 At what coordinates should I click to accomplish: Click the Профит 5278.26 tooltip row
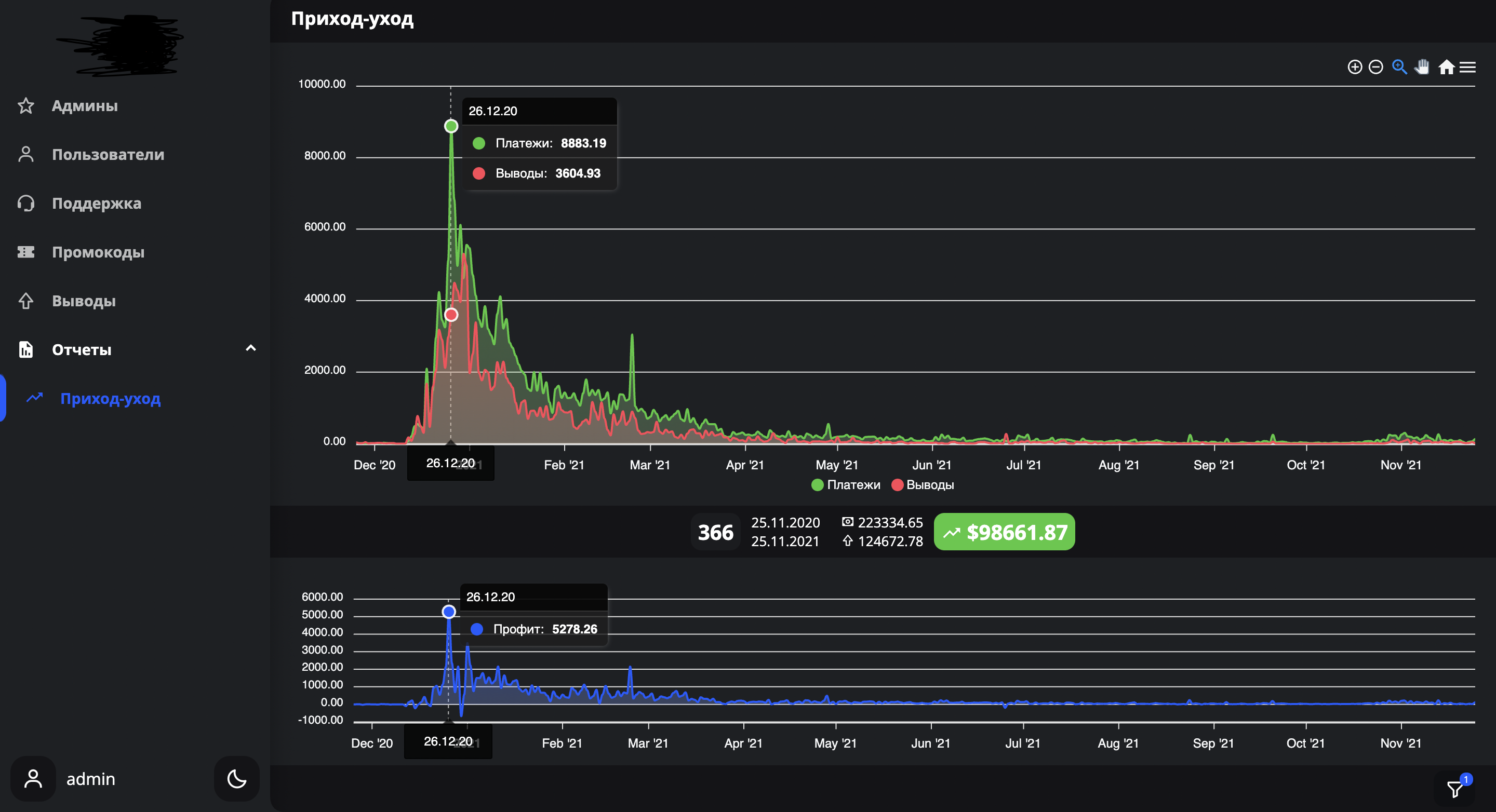(533, 629)
